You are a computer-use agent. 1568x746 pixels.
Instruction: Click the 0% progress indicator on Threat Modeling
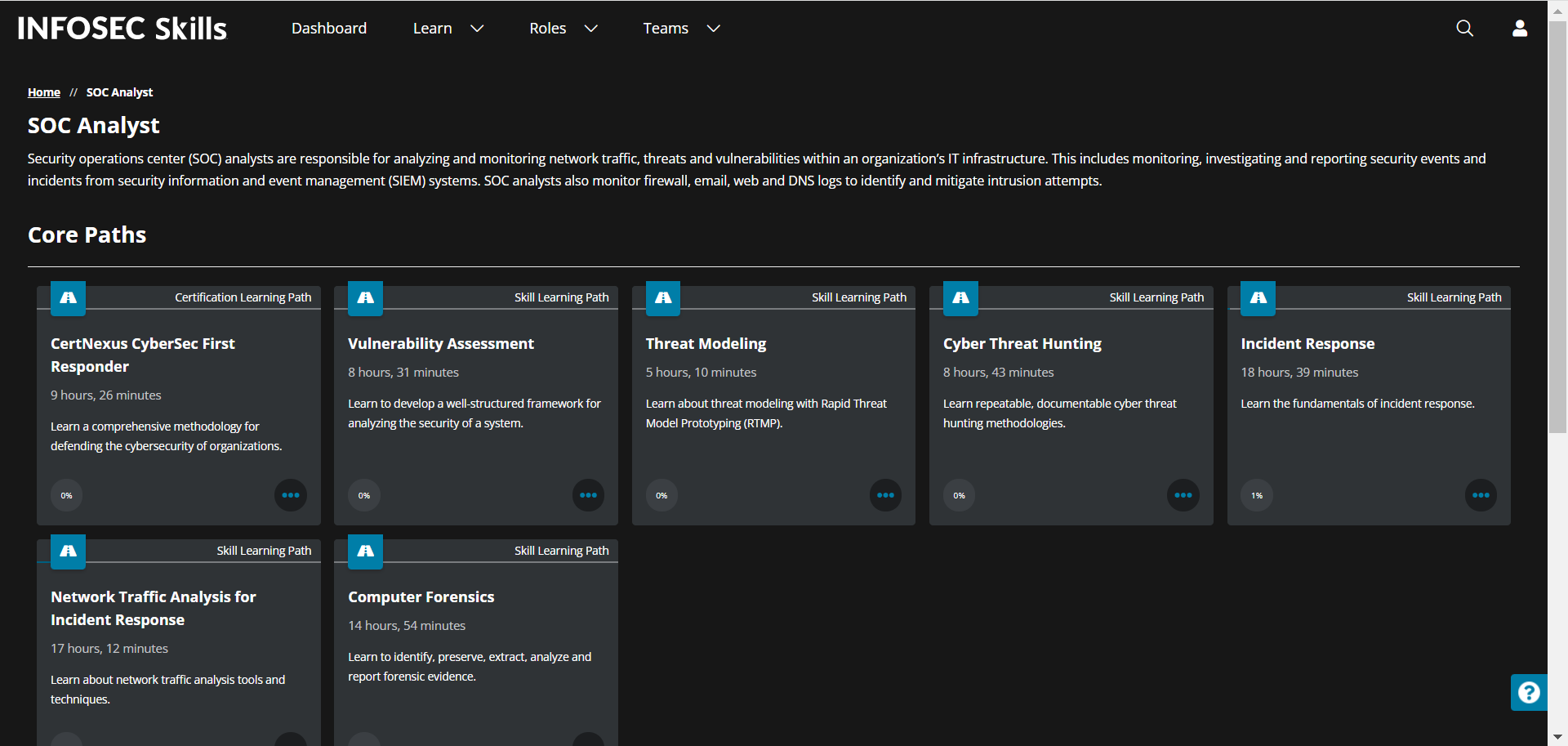coord(661,495)
